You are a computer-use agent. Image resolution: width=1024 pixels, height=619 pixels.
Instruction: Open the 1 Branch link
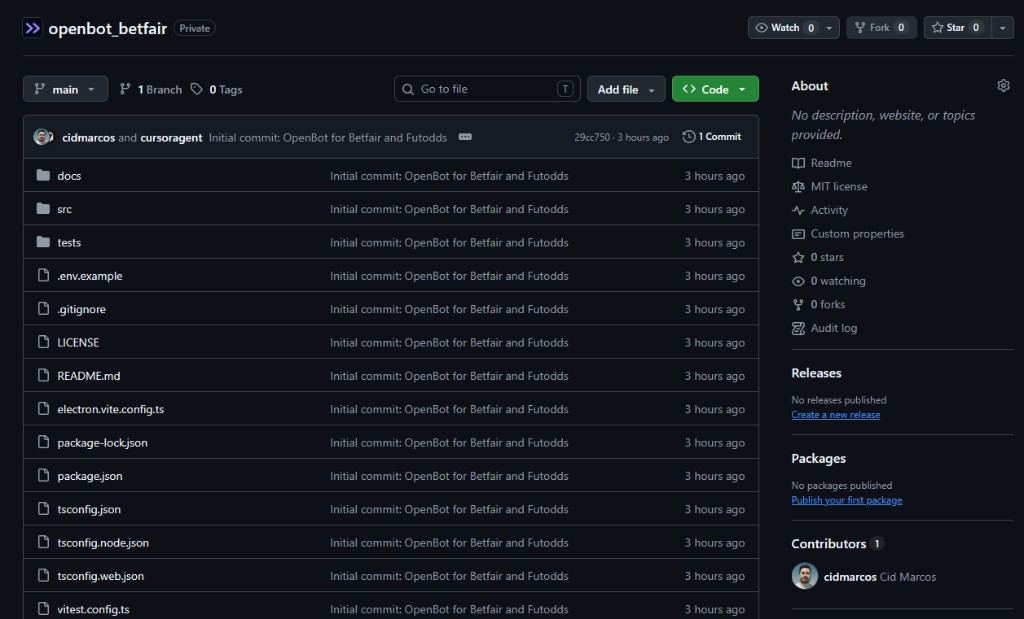click(151, 89)
